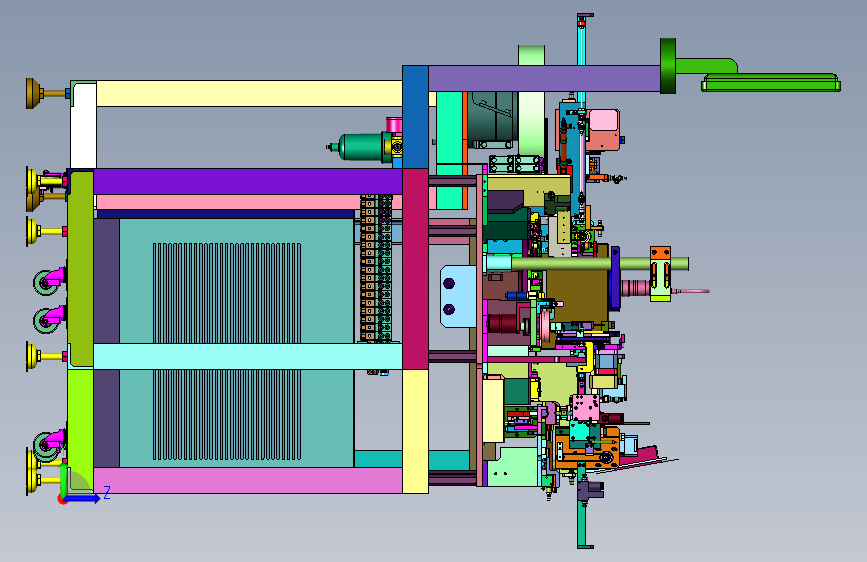Screen dimensions: 867x562
Task: Select the long green handle lever at top right
Action: (771, 82)
